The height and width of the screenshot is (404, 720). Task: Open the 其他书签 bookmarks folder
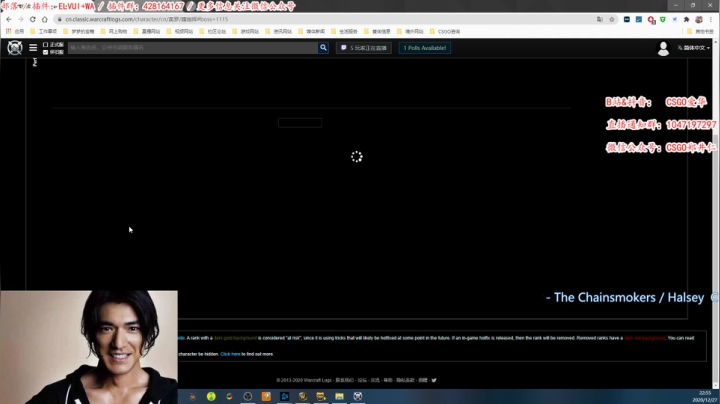tap(700, 31)
